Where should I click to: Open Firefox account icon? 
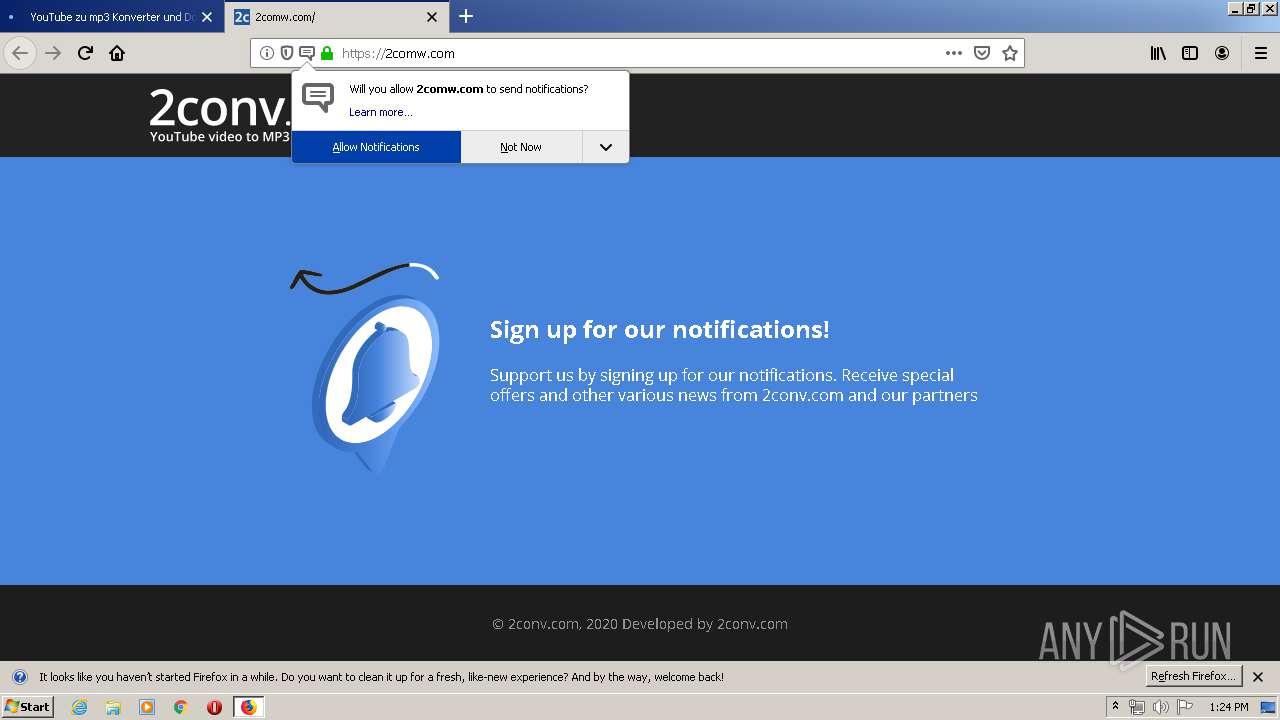click(1222, 53)
